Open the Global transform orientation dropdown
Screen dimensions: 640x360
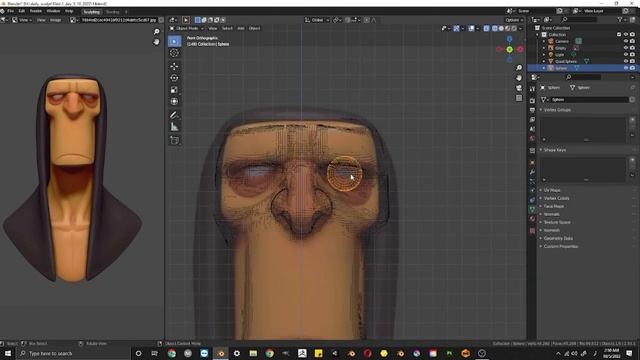317,20
